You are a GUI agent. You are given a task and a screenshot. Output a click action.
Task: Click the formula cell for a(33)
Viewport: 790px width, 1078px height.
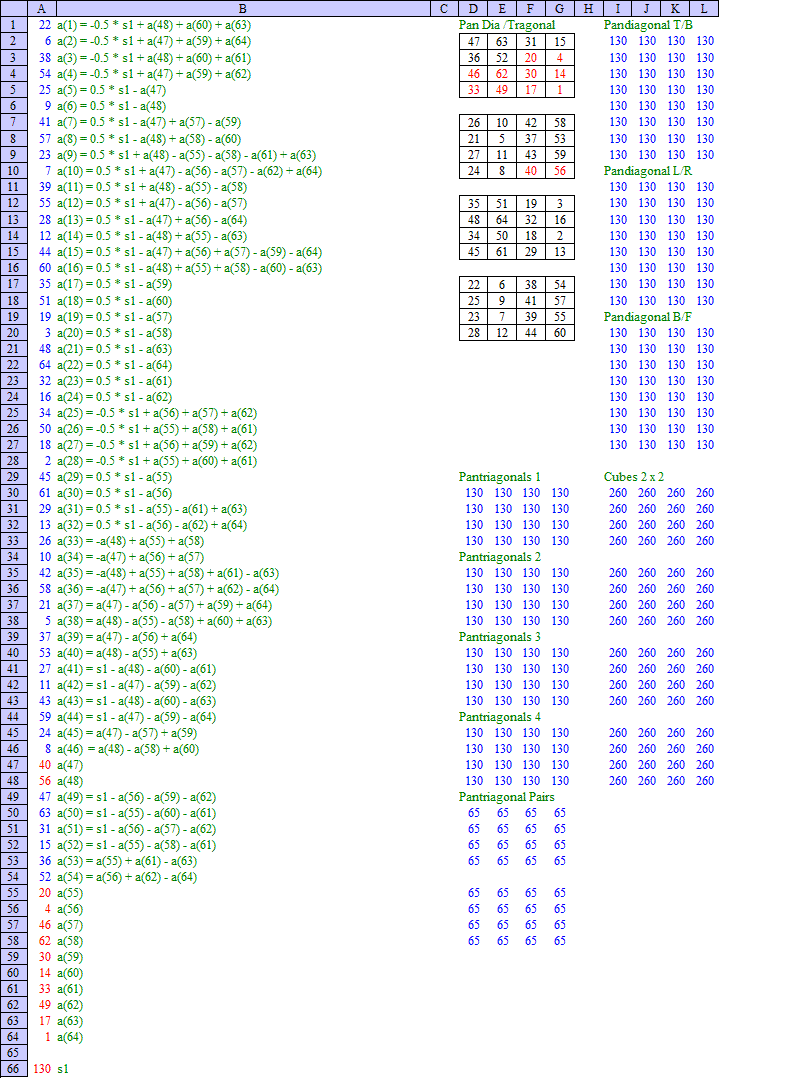click(x=131, y=541)
